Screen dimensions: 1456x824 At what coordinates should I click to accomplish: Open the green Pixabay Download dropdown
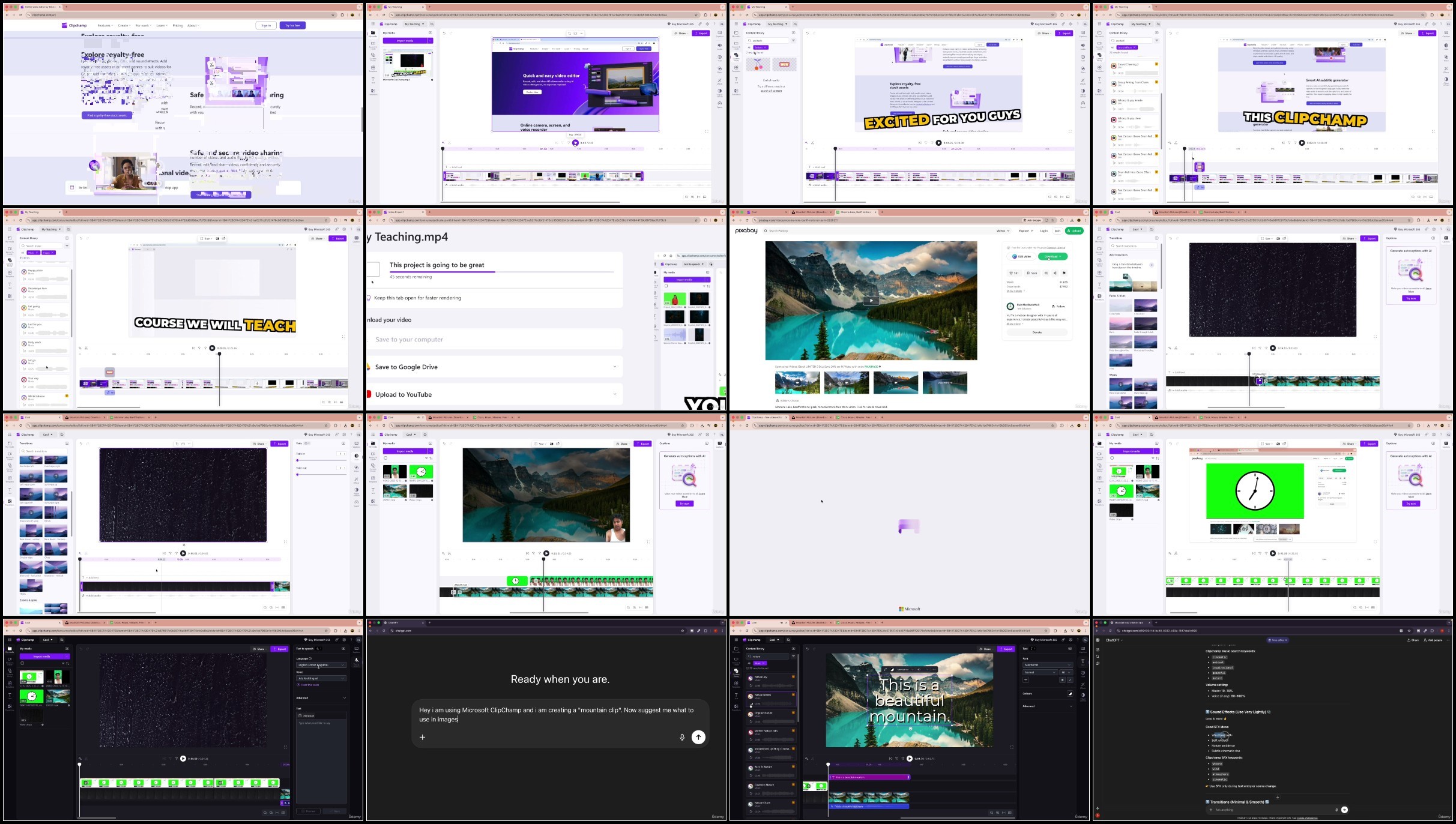click(1053, 256)
